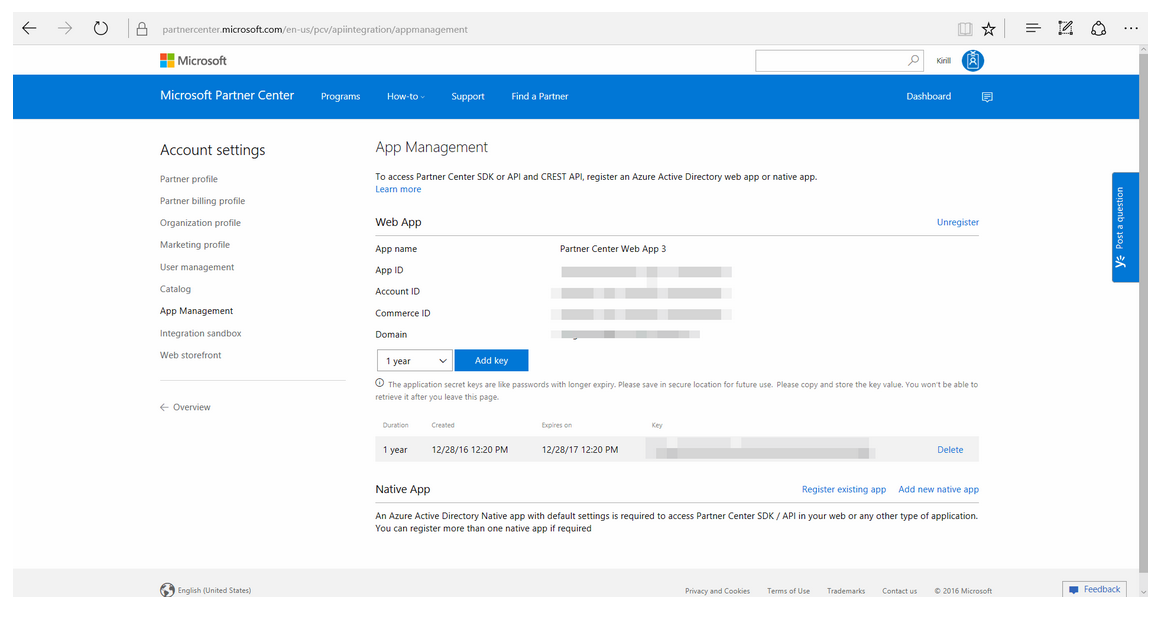Viewport: 1162px width, 619px height.
Task: Click the search magnifier icon
Action: [914, 60]
